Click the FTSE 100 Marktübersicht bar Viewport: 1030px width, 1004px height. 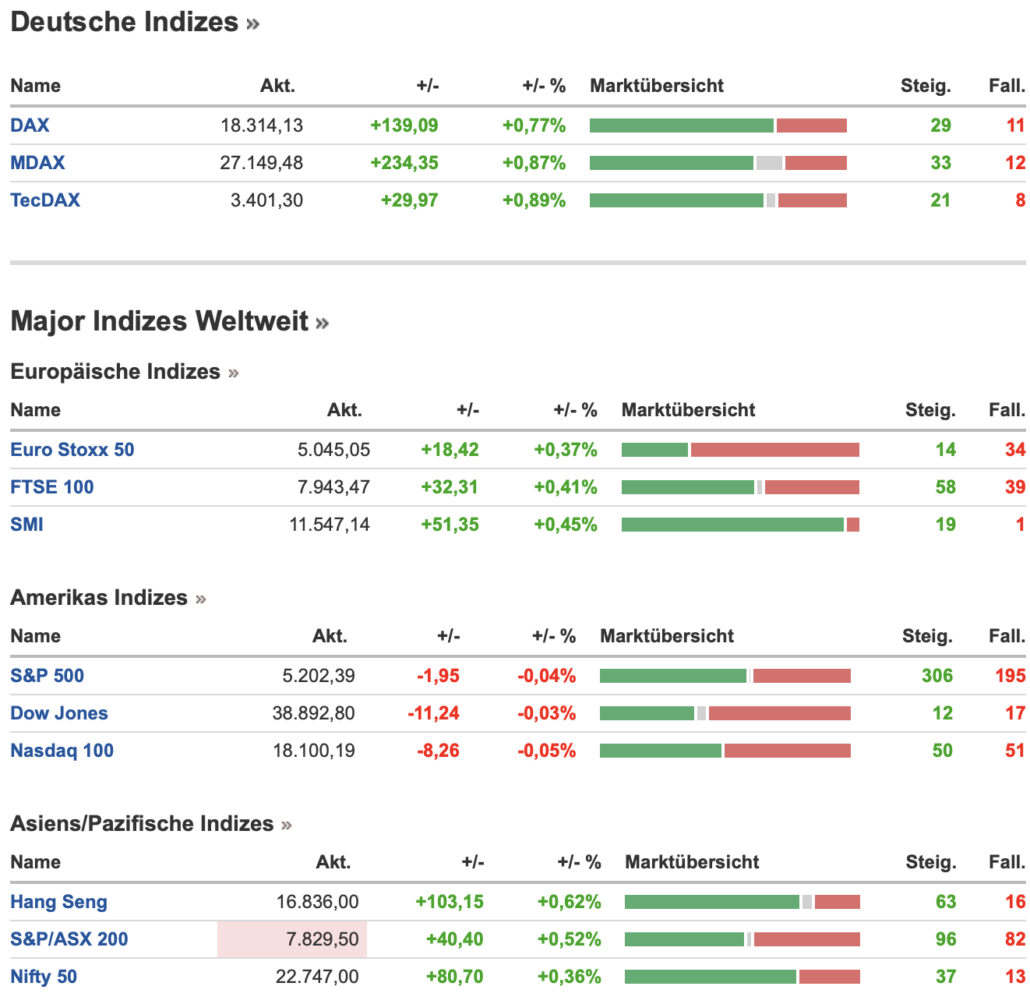[x=740, y=488]
